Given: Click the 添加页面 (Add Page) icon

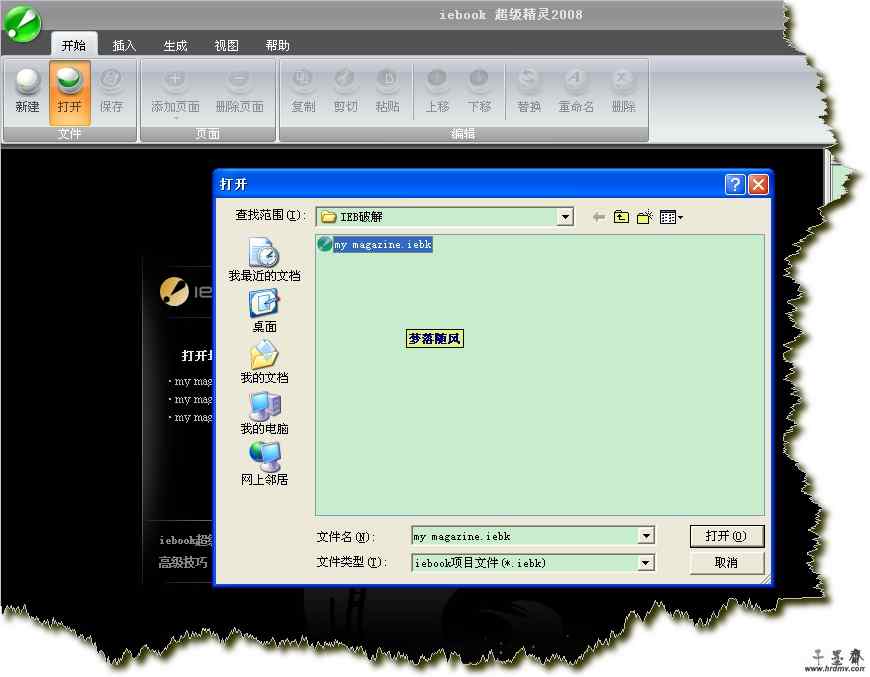Looking at the screenshot, I should (175, 90).
